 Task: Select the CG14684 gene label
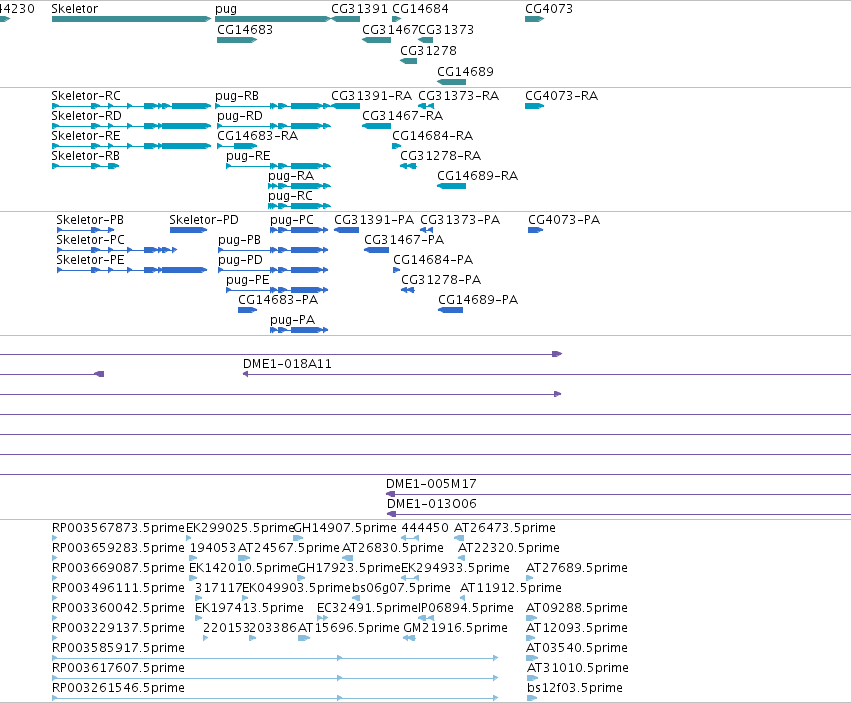[x=420, y=9]
